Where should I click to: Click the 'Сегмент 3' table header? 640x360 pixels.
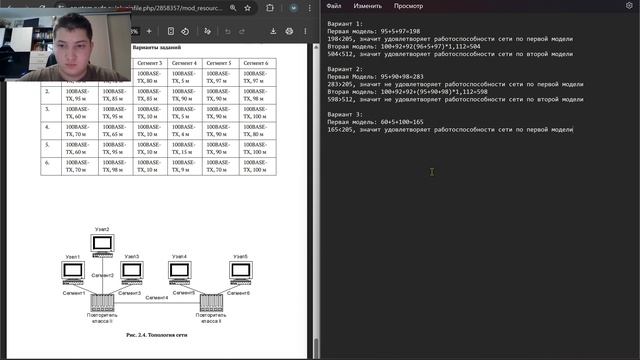point(150,63)
